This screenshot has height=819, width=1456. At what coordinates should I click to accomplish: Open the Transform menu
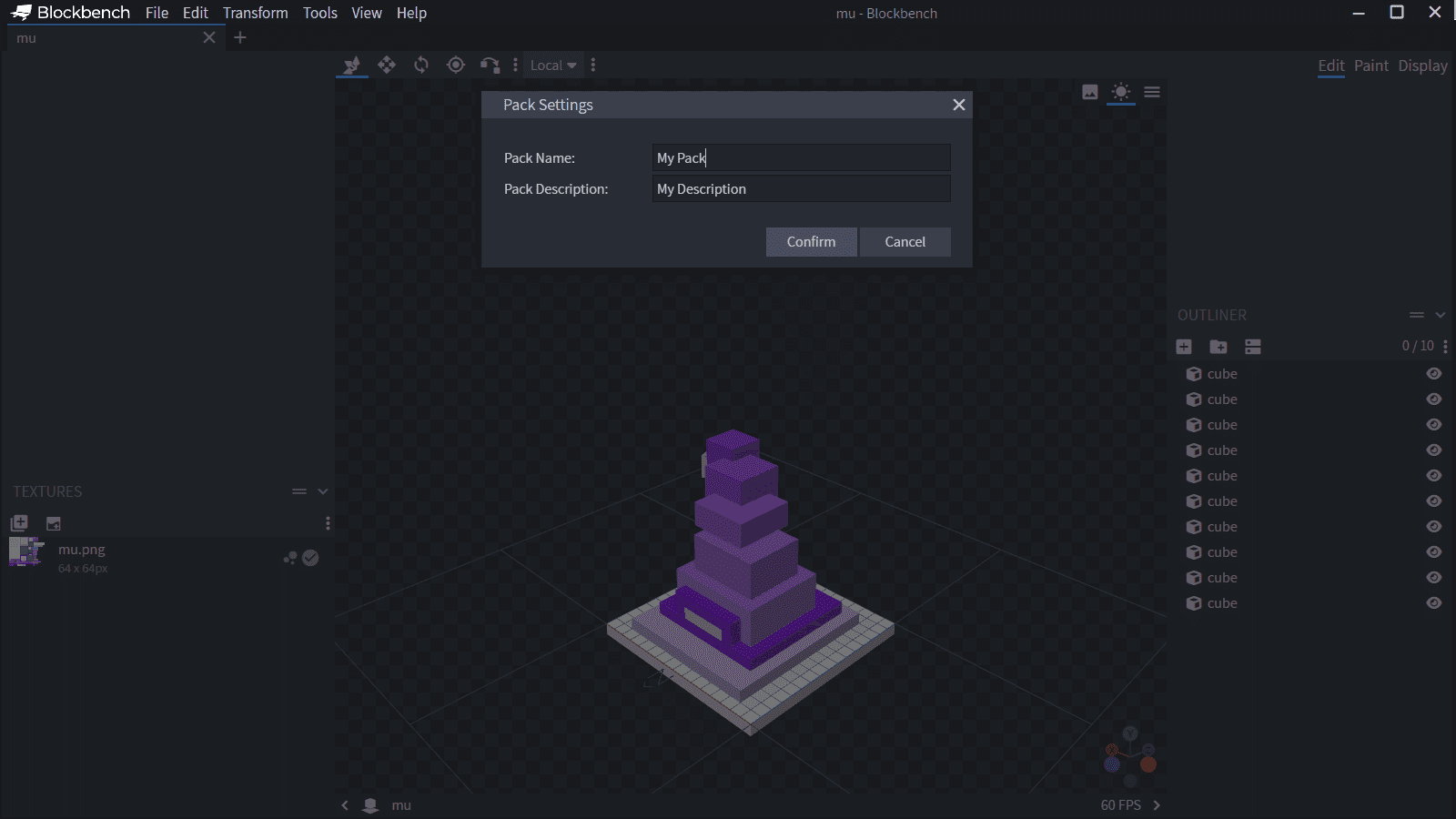pos(255,13)
